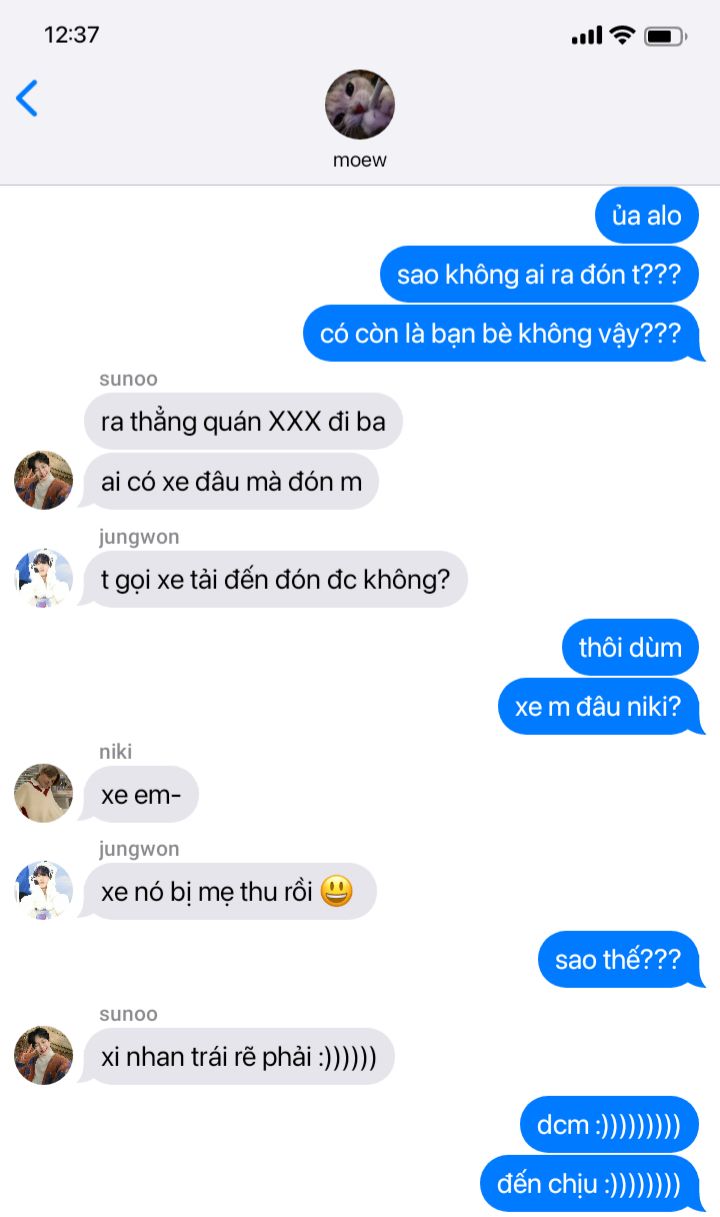Image resolution: width=720 pixels, height=1217 pixels.
Task: Tap the 'xe em-' message from niki
Action: (141, 795)
